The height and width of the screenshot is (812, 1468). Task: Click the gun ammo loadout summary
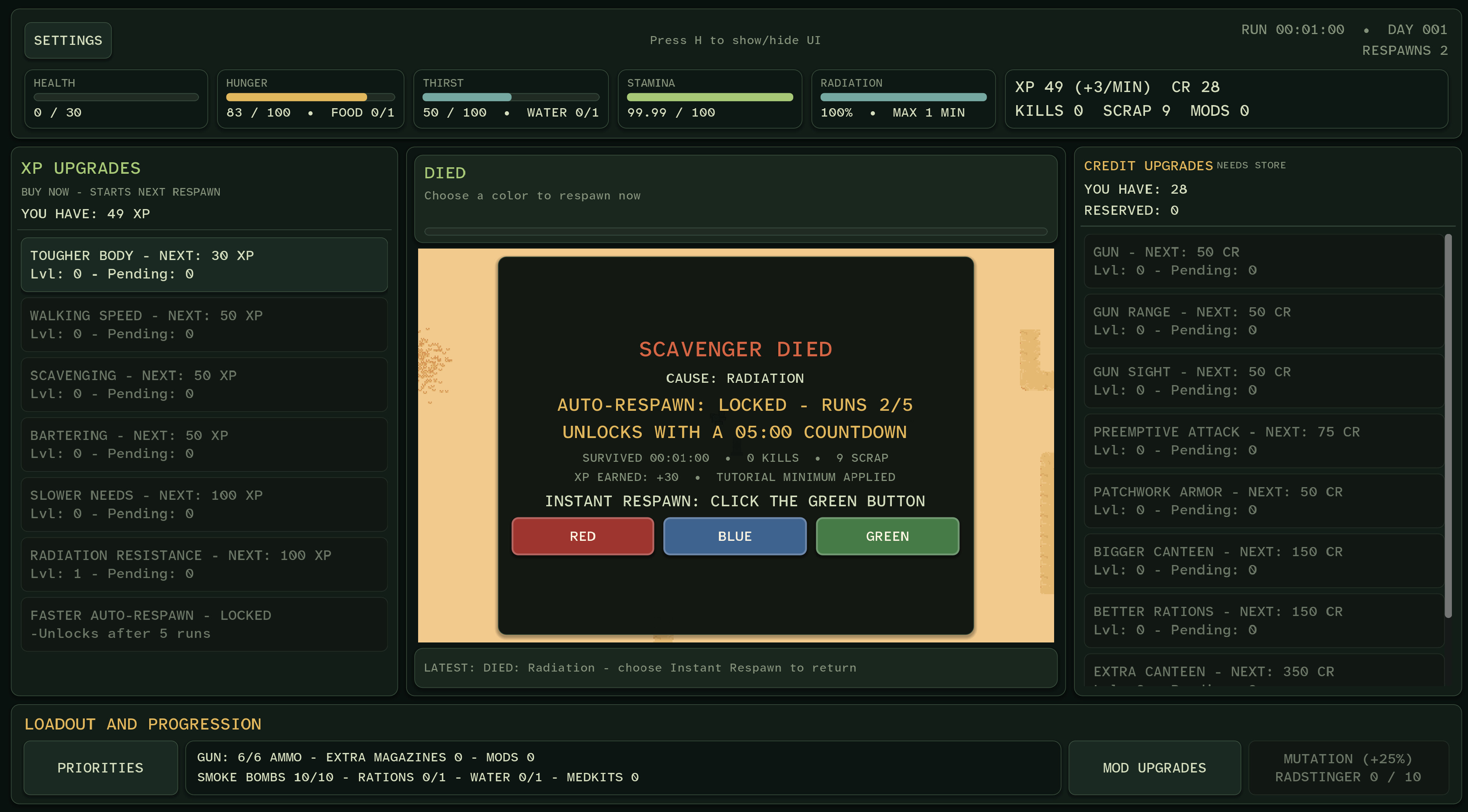coord(623,768)
